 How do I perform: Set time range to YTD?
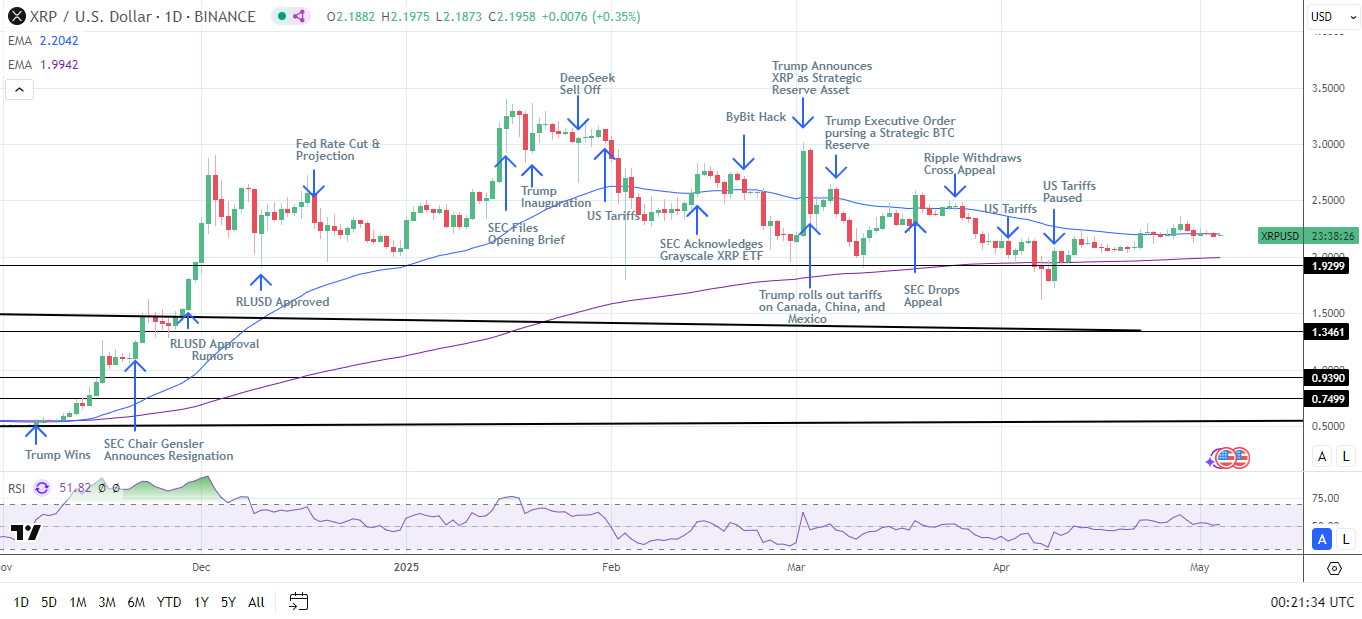(x=170, y=602)
